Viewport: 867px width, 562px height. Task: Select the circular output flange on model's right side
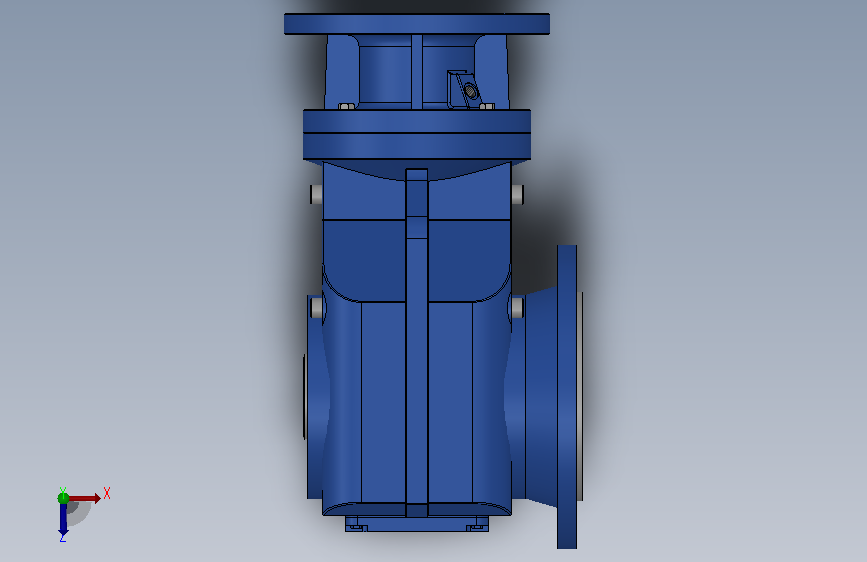point(567,397)
